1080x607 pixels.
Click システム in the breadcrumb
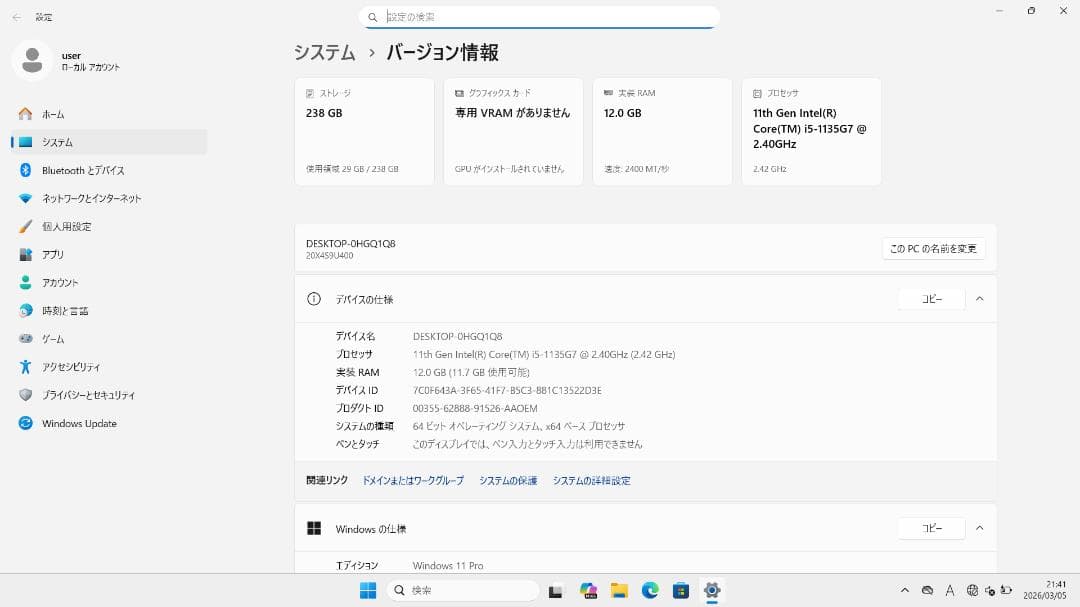tap(324, 52)
